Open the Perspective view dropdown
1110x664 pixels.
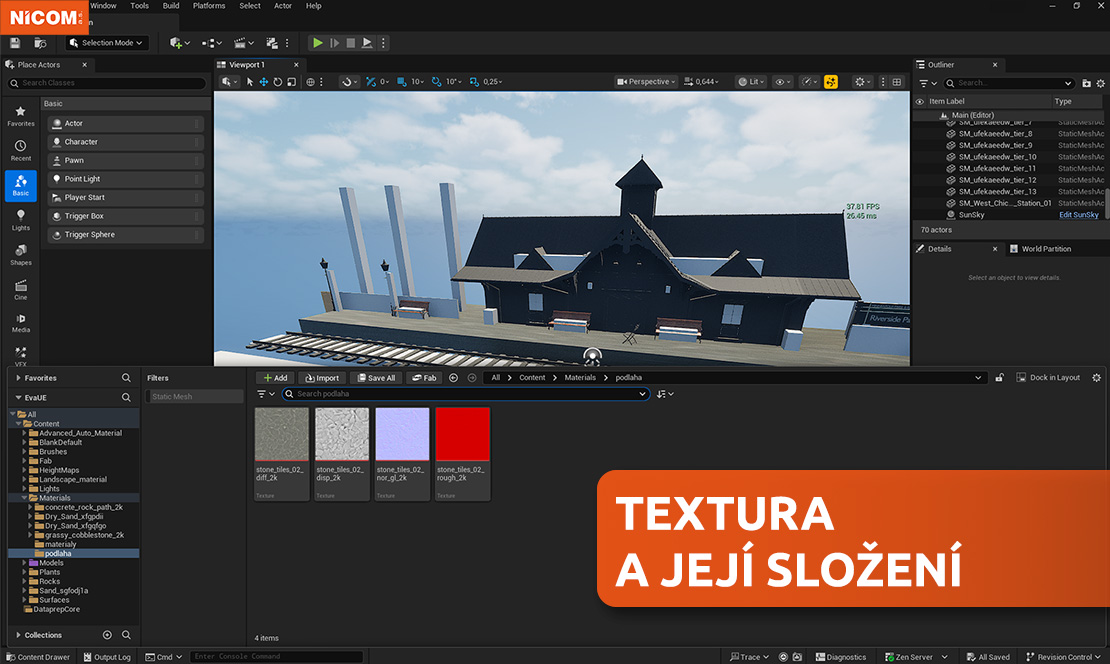click(646, 82)
